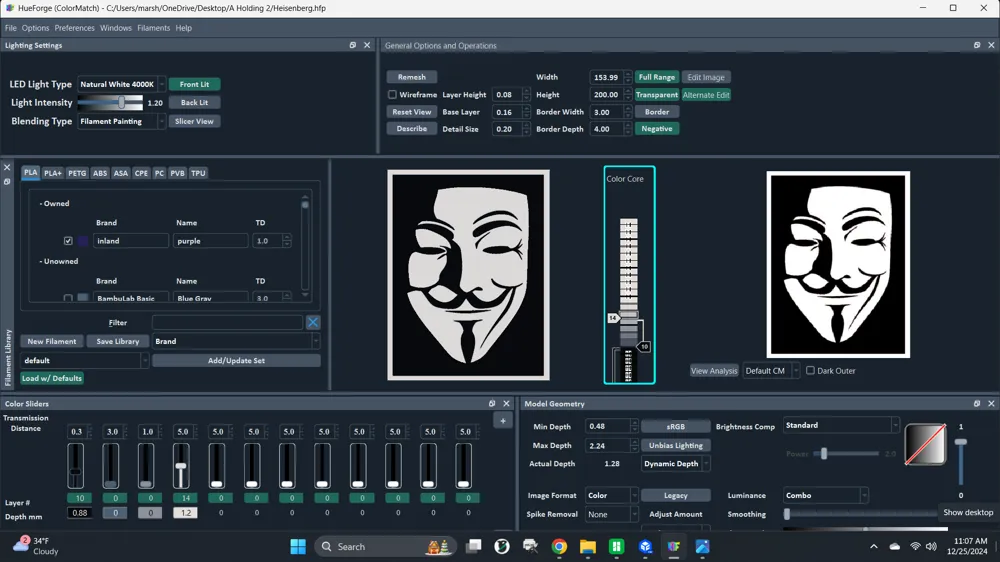This screenshot has height=562, width=1000.
Task: Close the Color Sliders panel
Action: click(x=506, y=404)
